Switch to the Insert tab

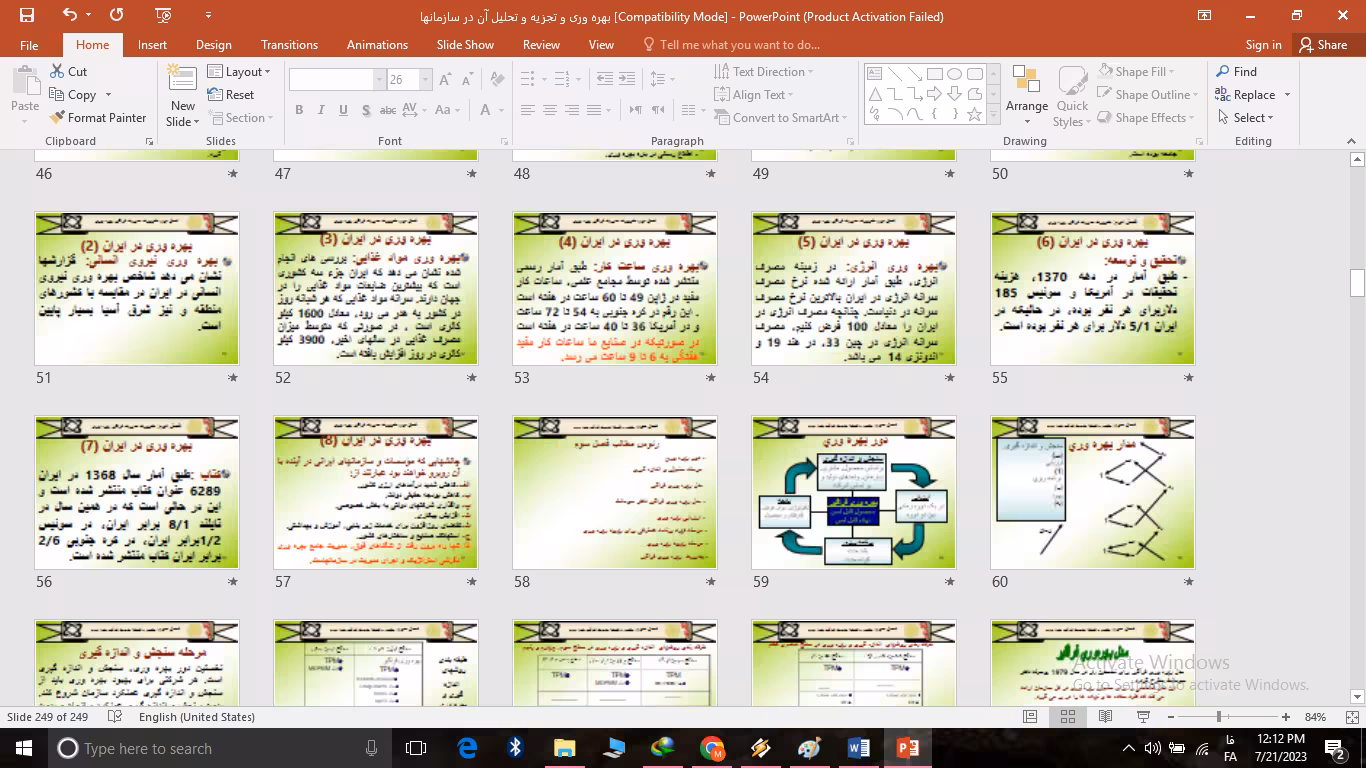152,45
